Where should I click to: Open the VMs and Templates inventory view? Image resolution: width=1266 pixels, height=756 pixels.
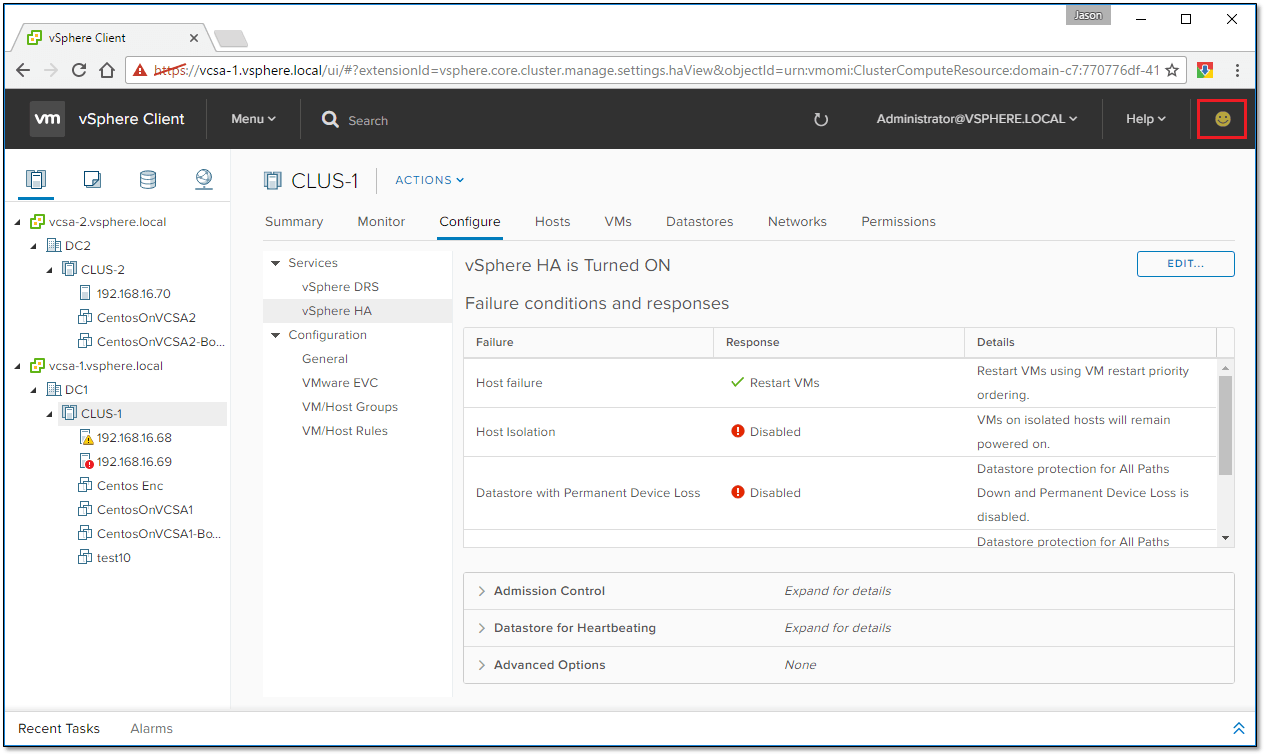(92, 180)
